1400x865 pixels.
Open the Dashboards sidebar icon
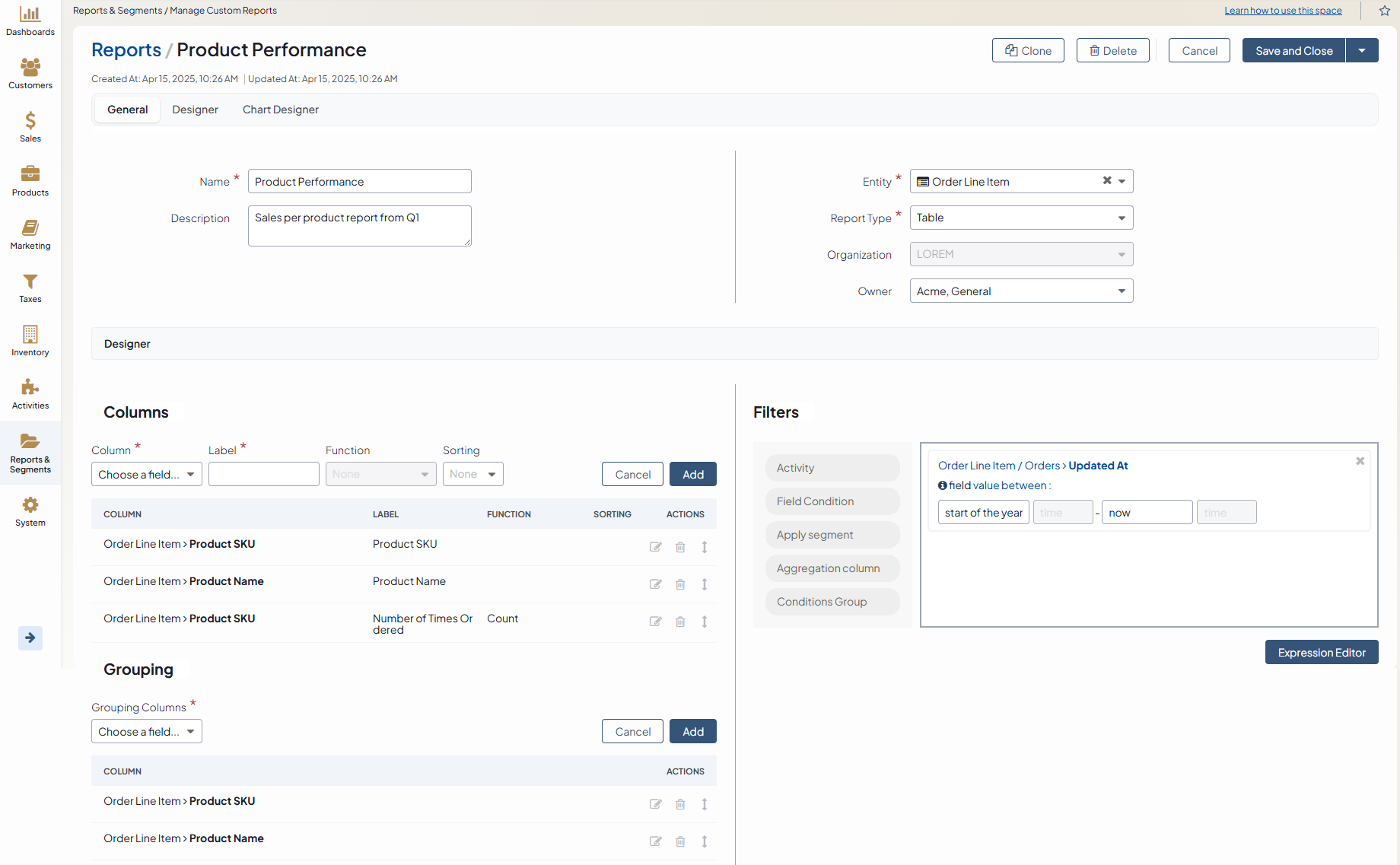click(x=30, y=21)
